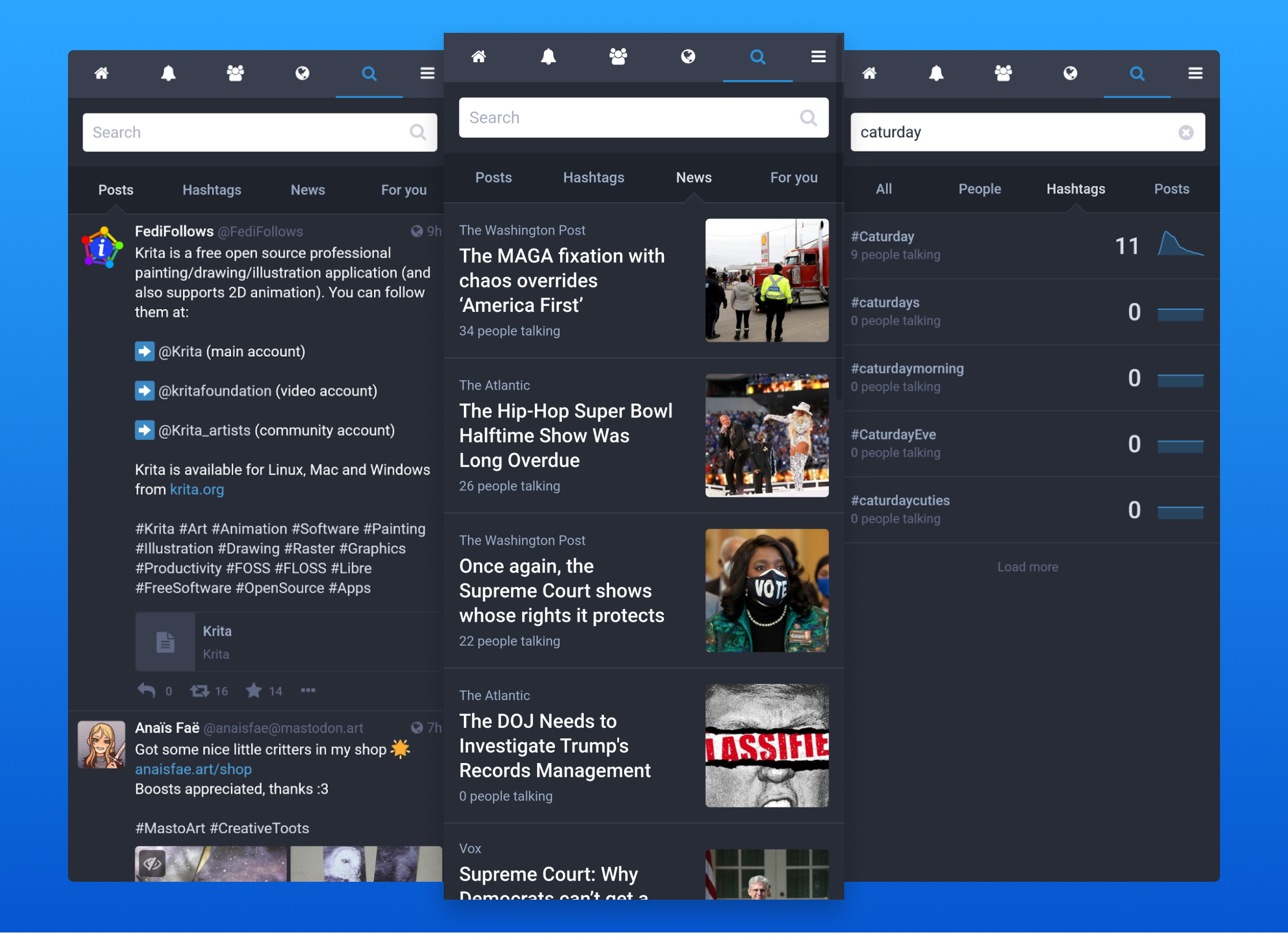This screenshot has width=1288, height=940.
Task: Open the anaisfae.art/shop link
Action: [193, 769]
